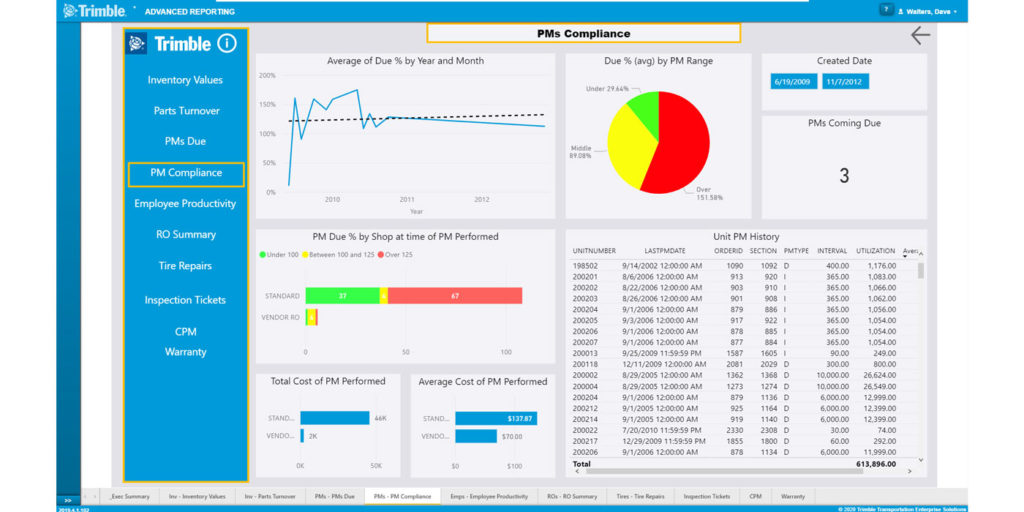Expand the bottom-left double-chevron panel button
Viewport: 1024px width, 512px height.
point(68,499)
